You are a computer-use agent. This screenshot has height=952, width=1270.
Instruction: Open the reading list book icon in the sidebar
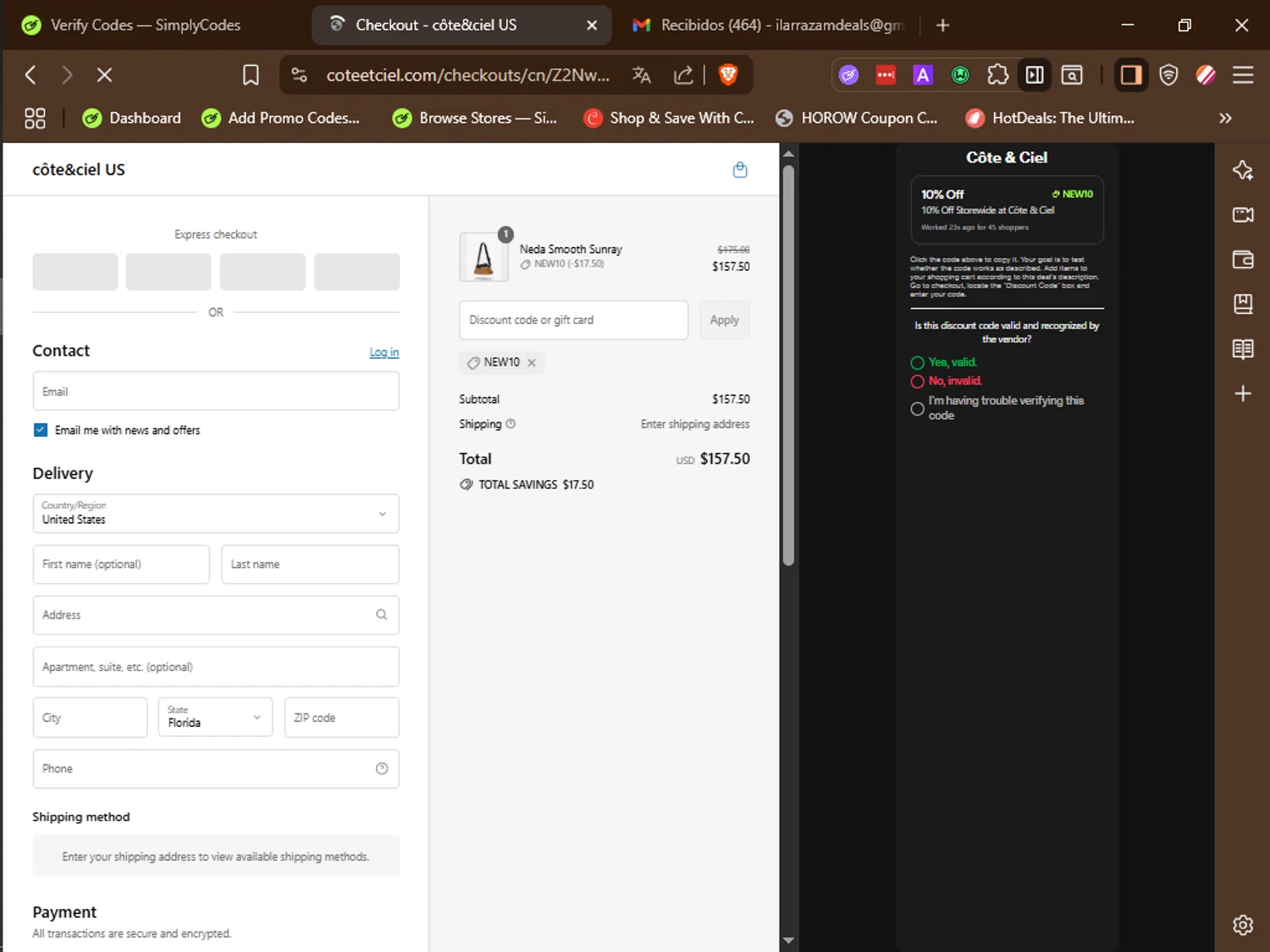(1243, 349)
